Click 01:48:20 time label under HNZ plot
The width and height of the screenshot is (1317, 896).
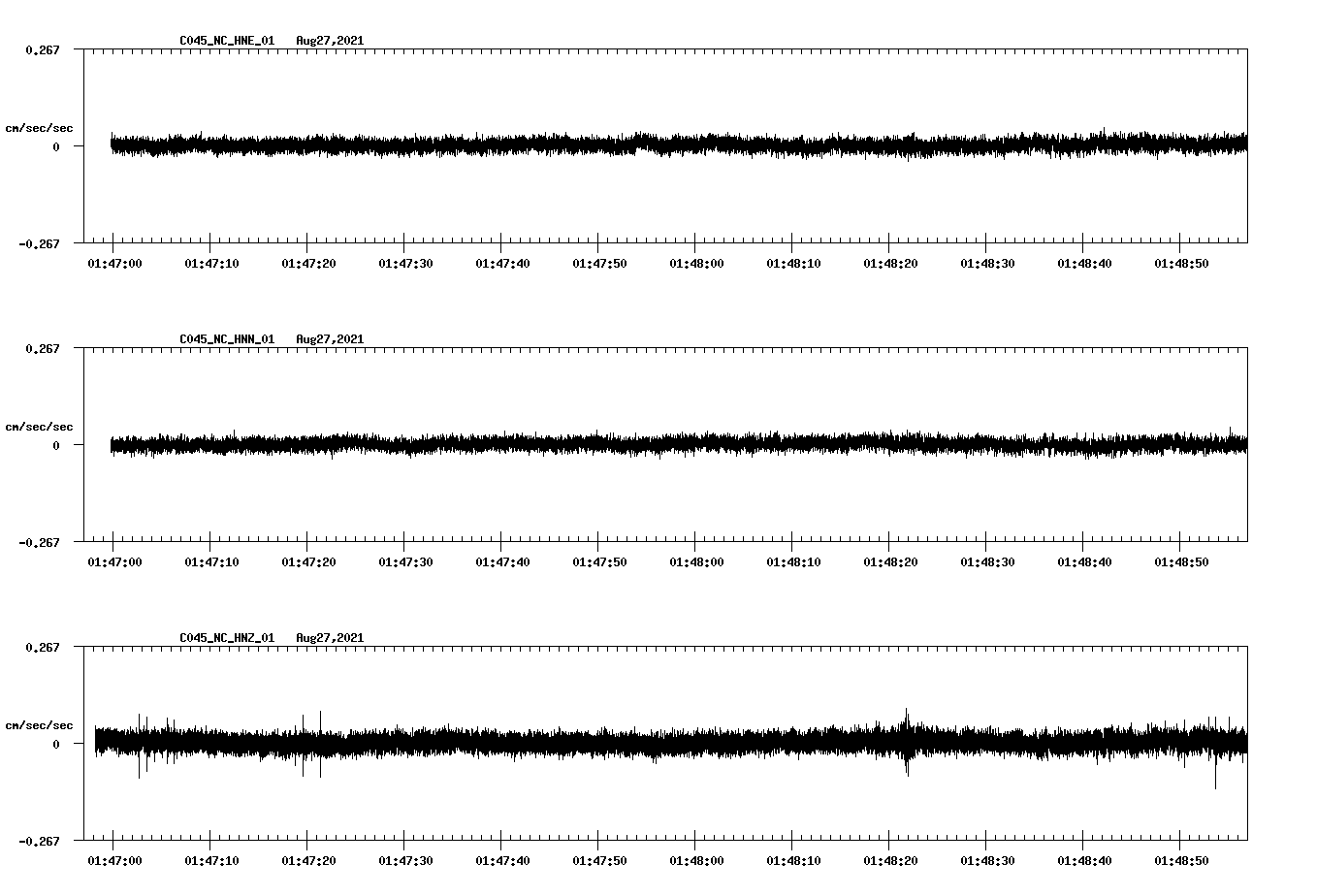[x=890, y=860]
